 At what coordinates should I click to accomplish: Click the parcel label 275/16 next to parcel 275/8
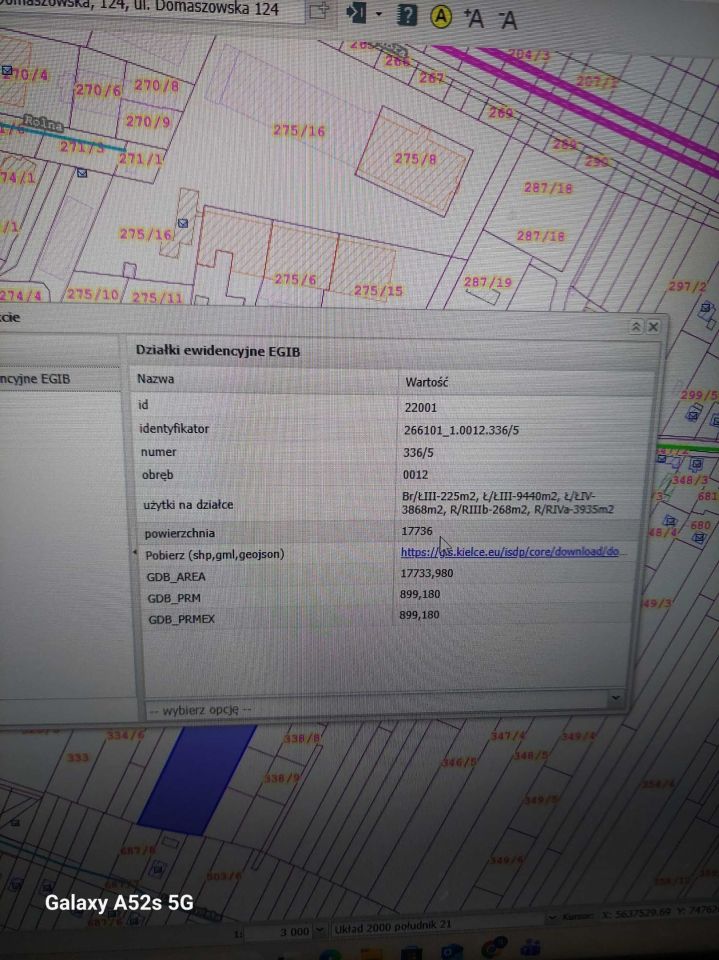click(299, 130)
